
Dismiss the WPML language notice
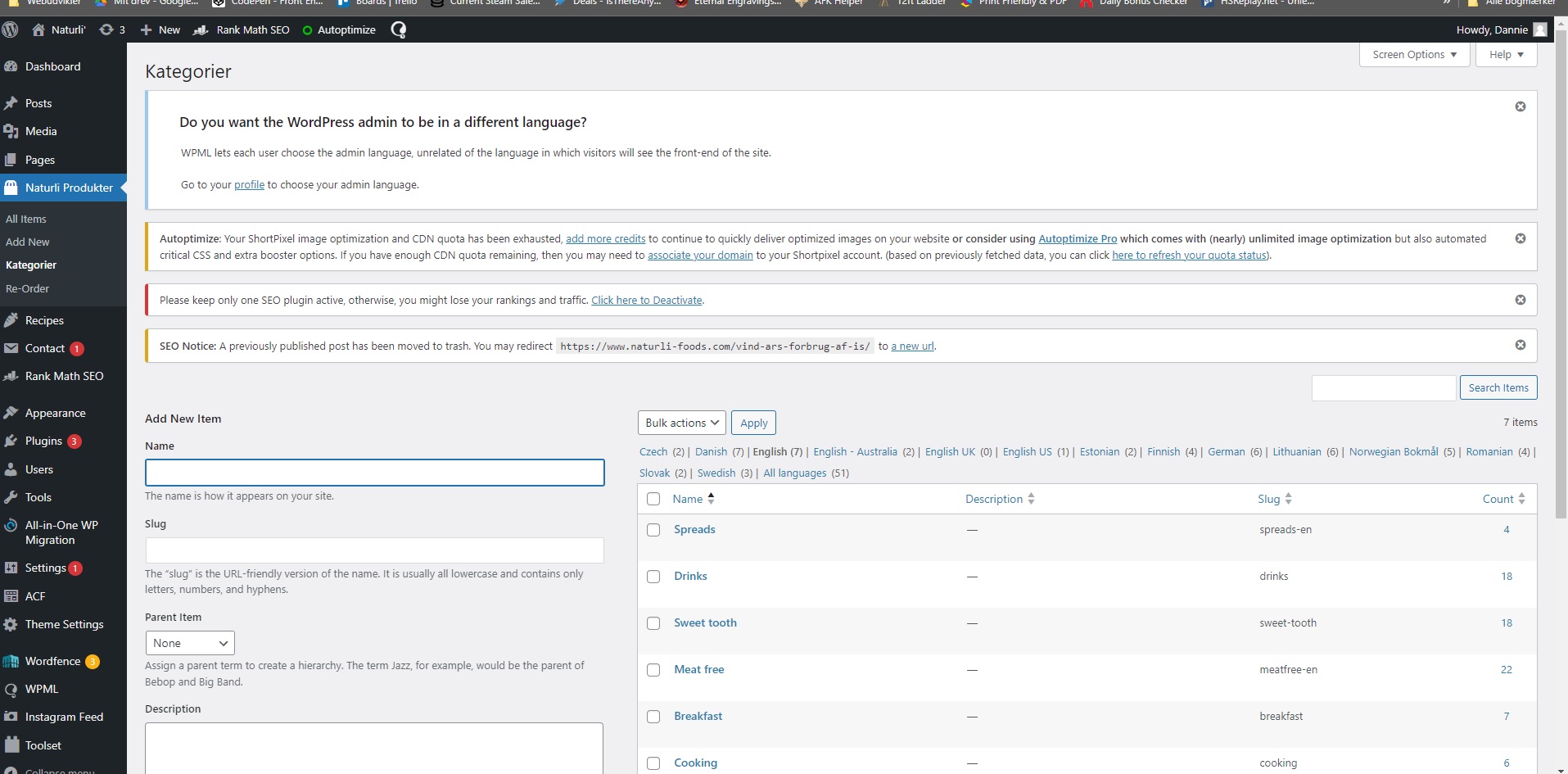1520,106
